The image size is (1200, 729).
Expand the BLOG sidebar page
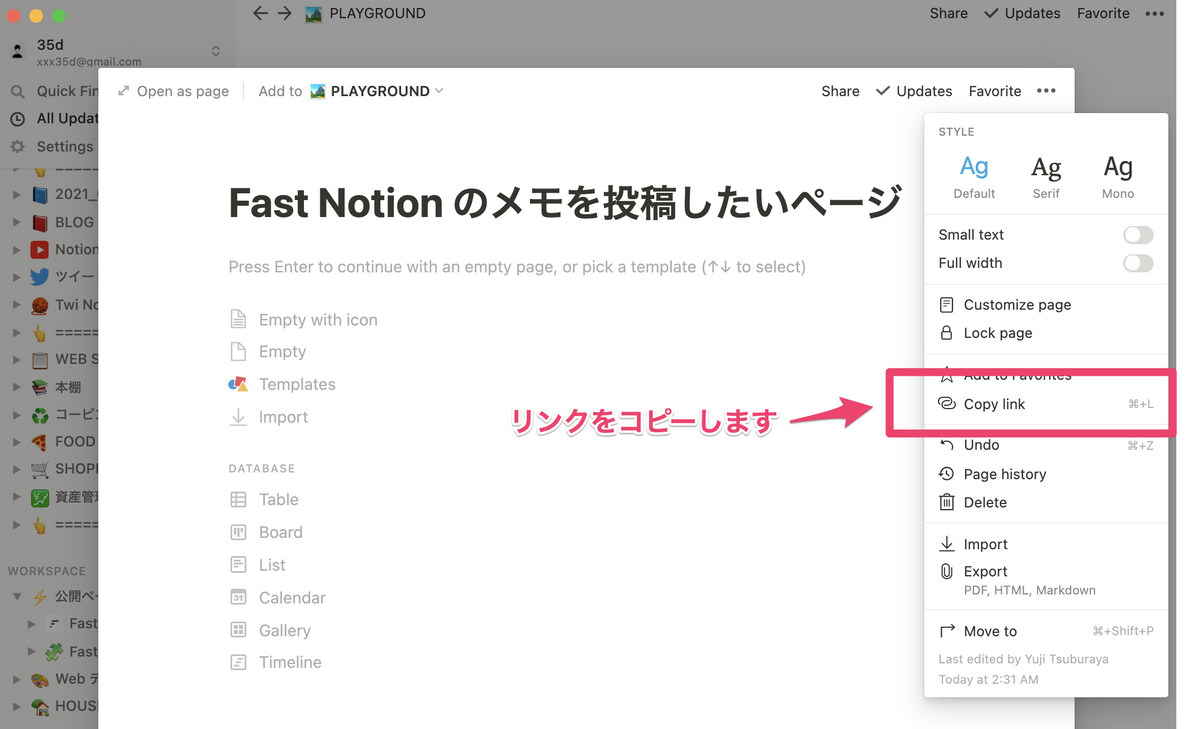point(16,223)
